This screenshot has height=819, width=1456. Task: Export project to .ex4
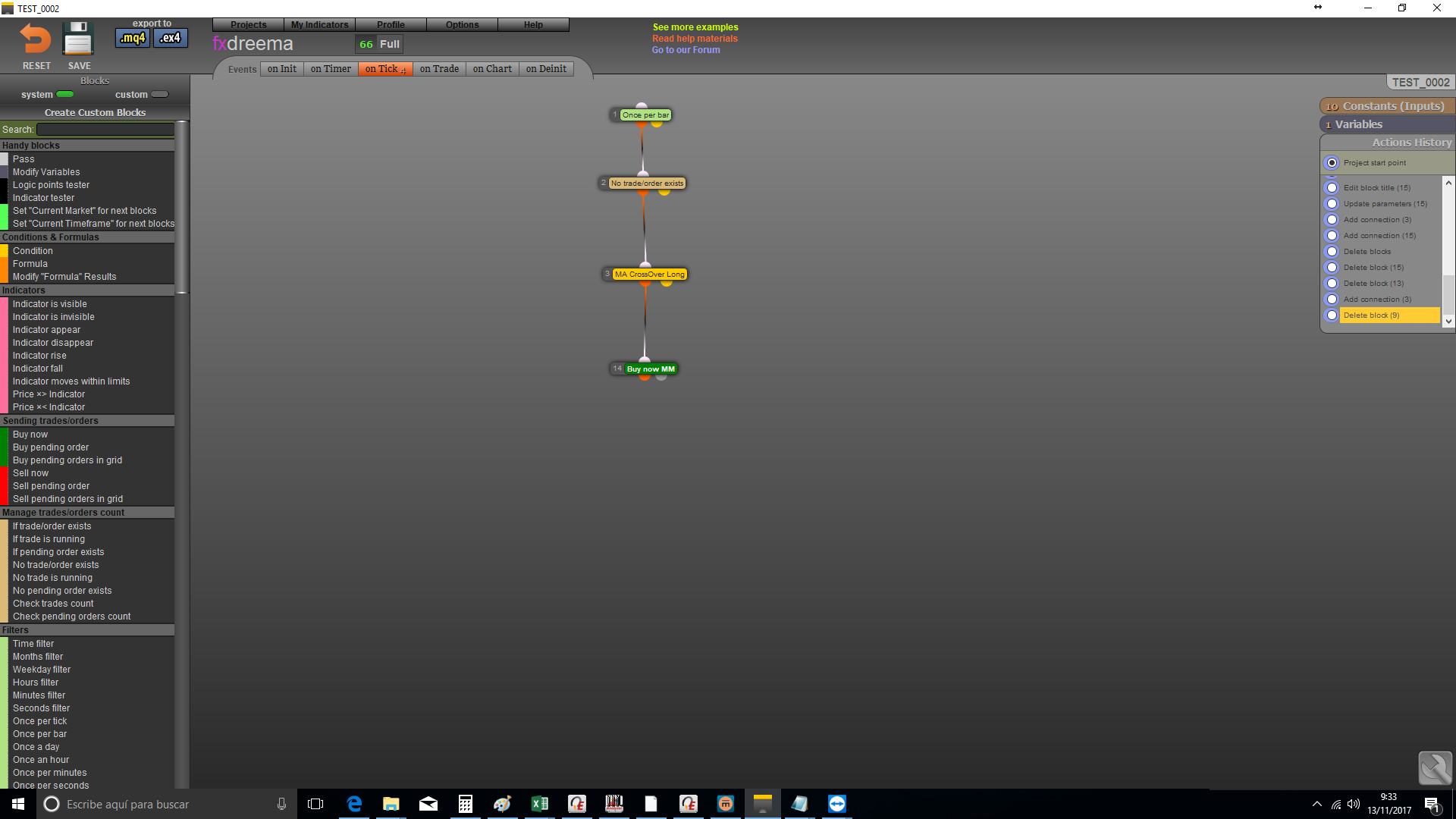171,38
